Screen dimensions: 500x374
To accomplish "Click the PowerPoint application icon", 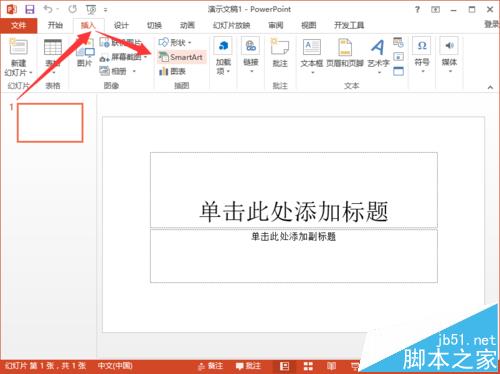I will point(12,9).
